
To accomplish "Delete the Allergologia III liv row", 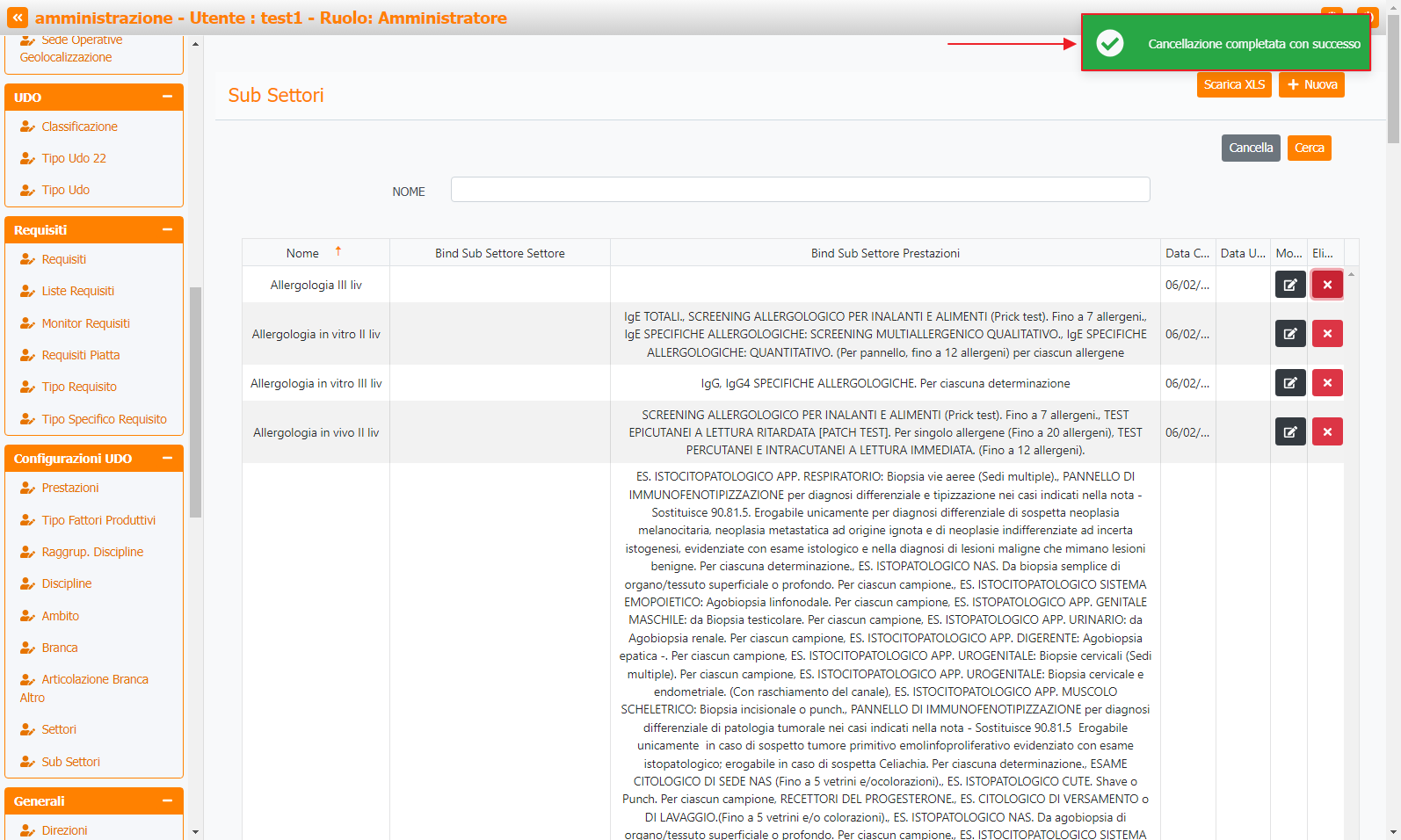I will 1326,285.
